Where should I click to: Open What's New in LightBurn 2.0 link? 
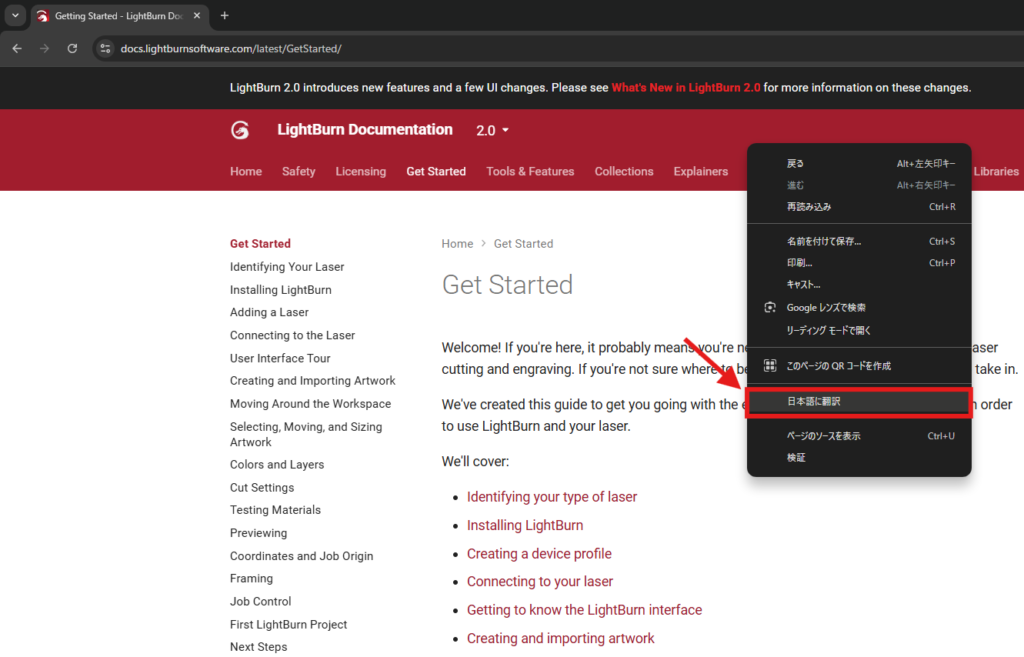coord(686,88)
